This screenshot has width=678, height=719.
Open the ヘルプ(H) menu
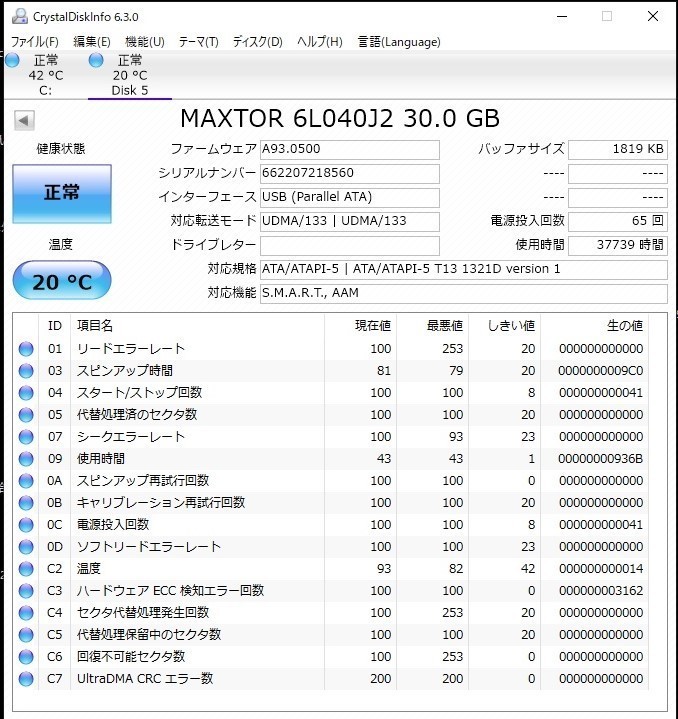(x=320, y=42)
